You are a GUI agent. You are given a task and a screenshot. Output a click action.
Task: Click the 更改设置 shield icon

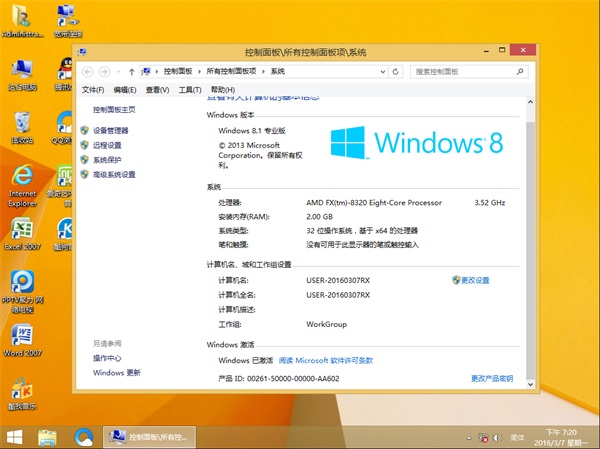pyautogui.click(x=456, y=281)
